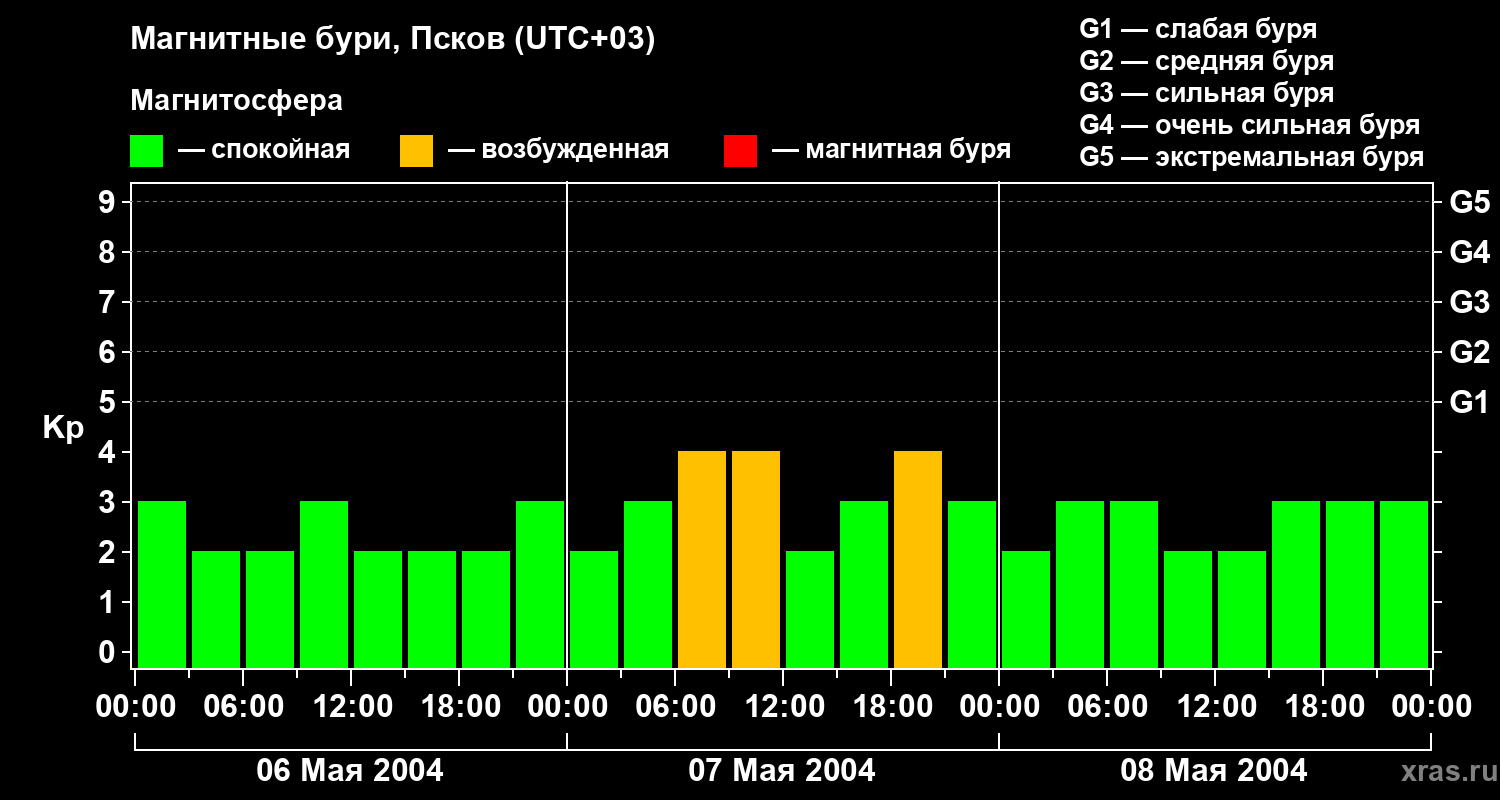
Task: Select the chart title 'Магнитные бури, Псков (UTC+03)'
Action: pyautogui.click(x=393, y=40)
